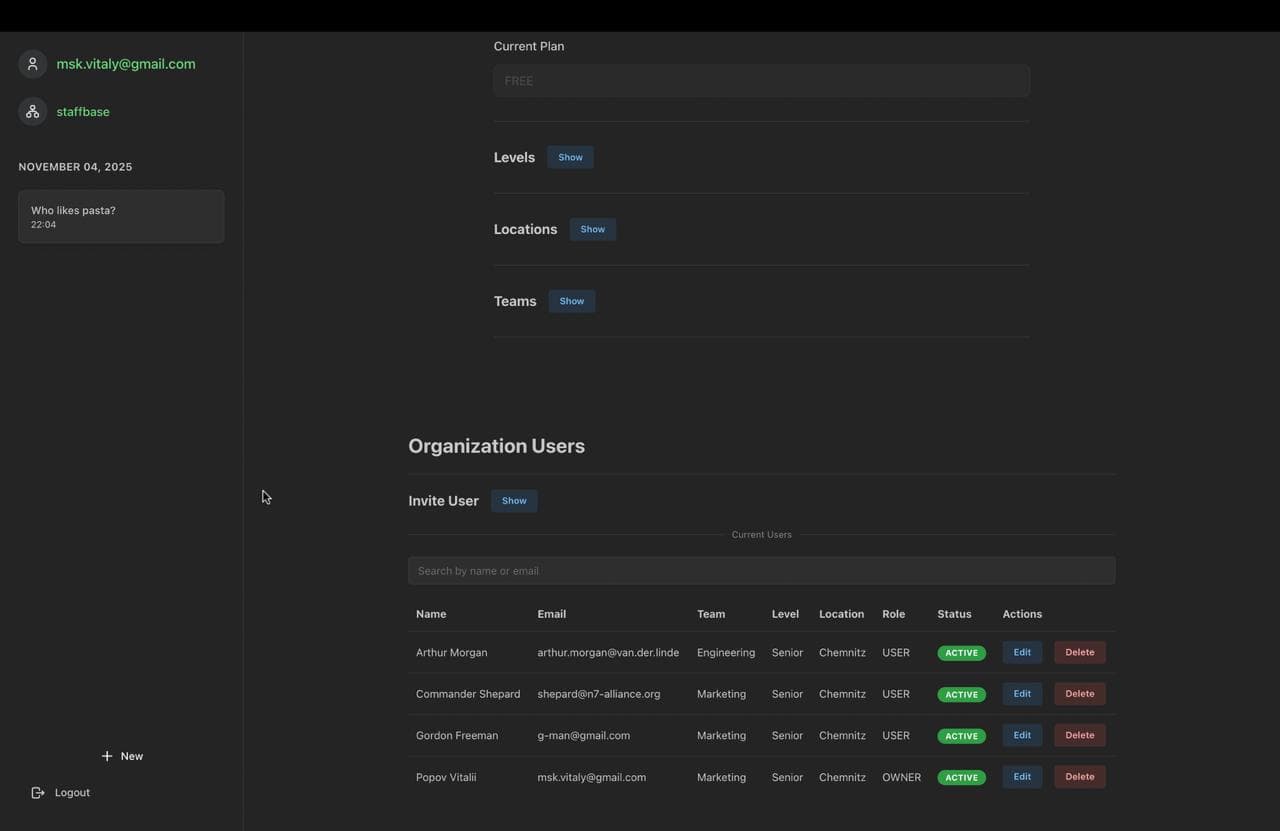Click the Name column header
This screenshot has height=831, width=1280.
click(x=431, y=614)
